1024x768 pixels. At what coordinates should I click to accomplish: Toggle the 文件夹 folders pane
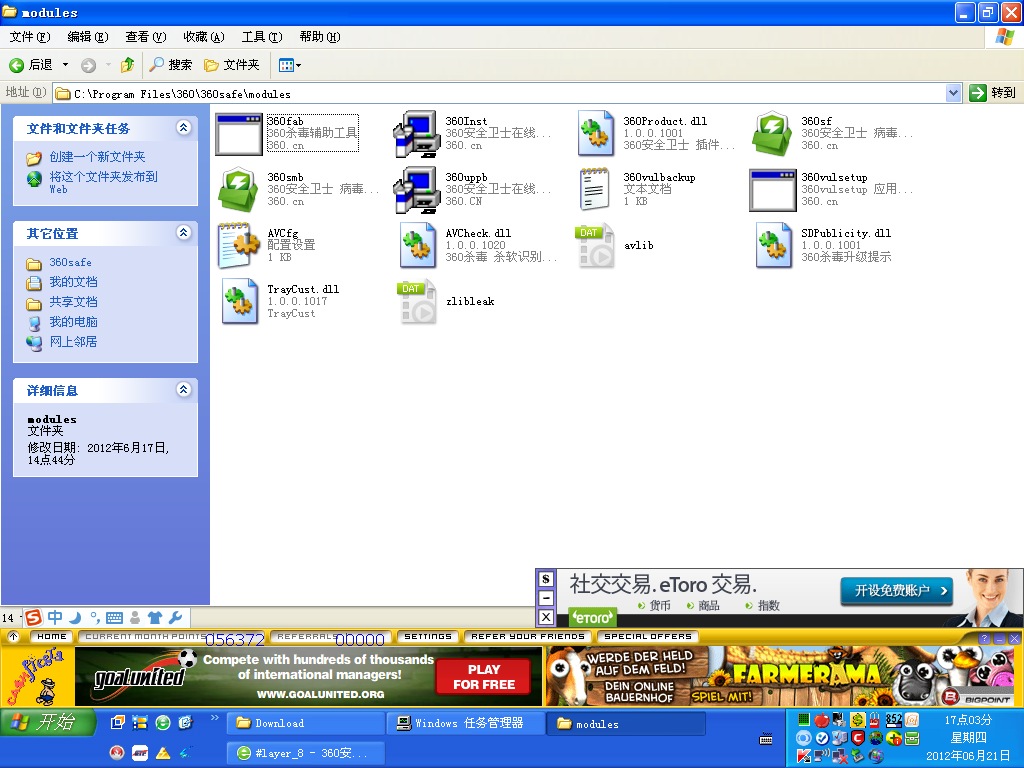[x=232, y=65]
